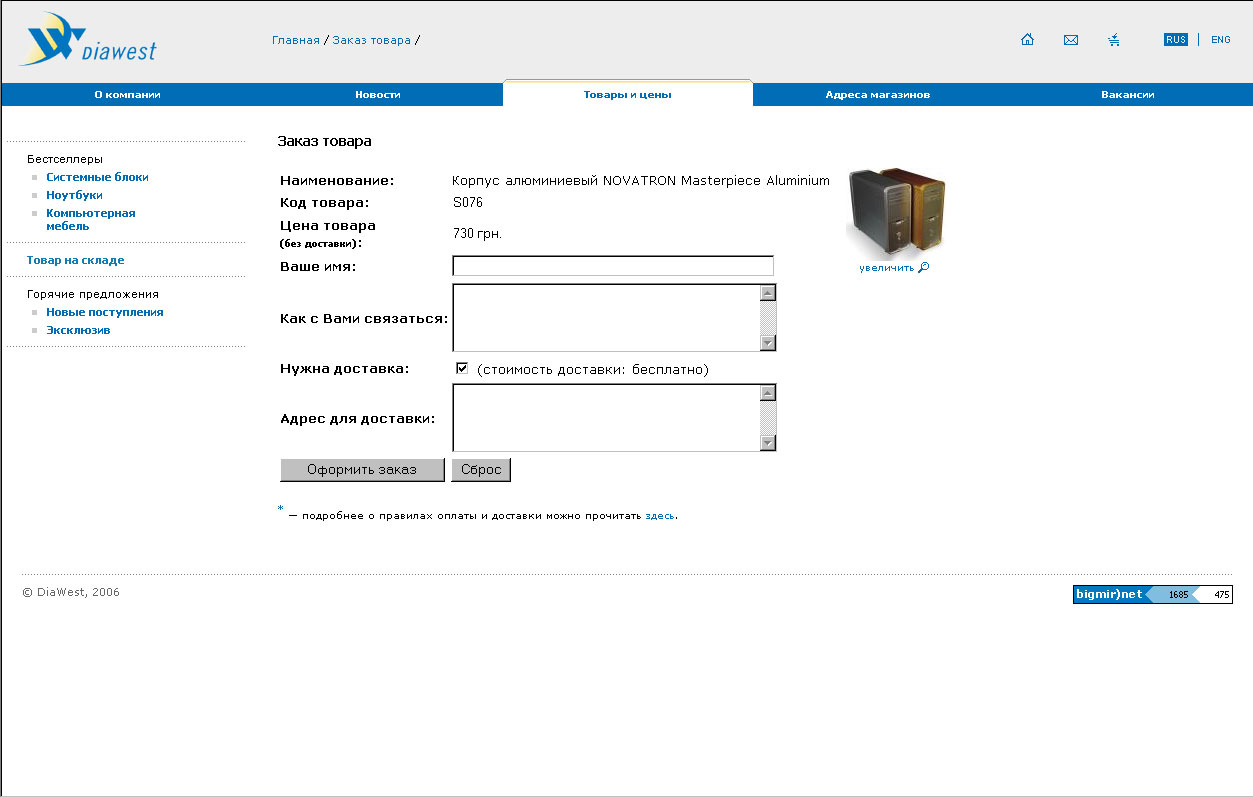Open the Адреса магазинов tab

pyautogui.click(x=878, y=95)
